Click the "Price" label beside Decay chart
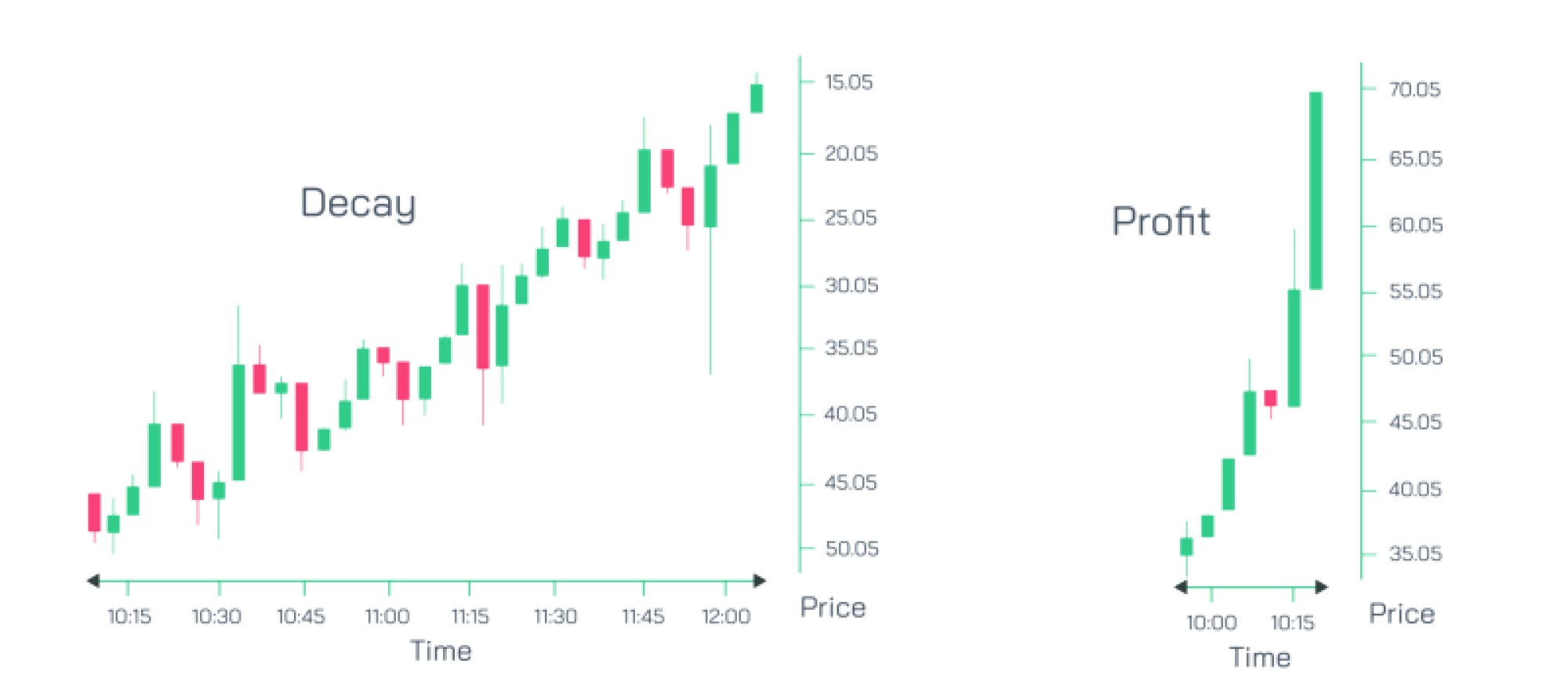Screen dimensions: 1568x696 (833, 607)
